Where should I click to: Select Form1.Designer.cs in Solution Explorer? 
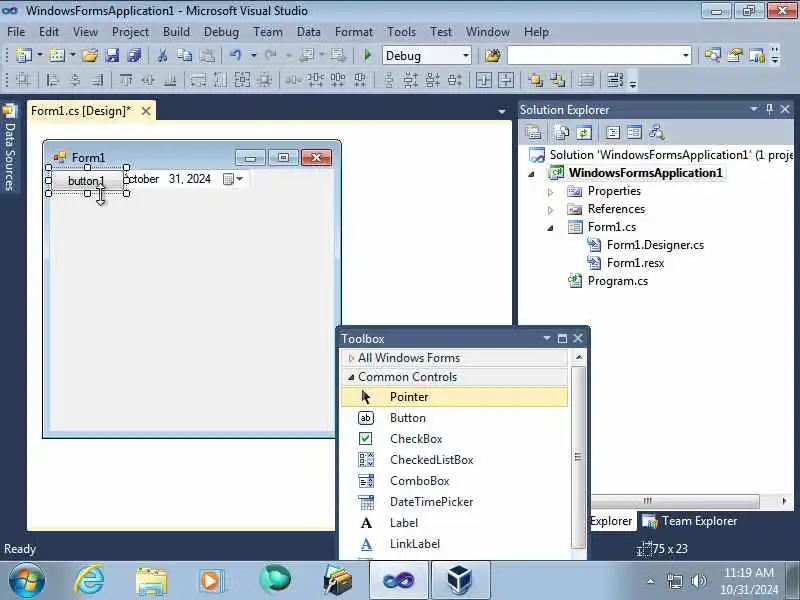coord(655,245)
